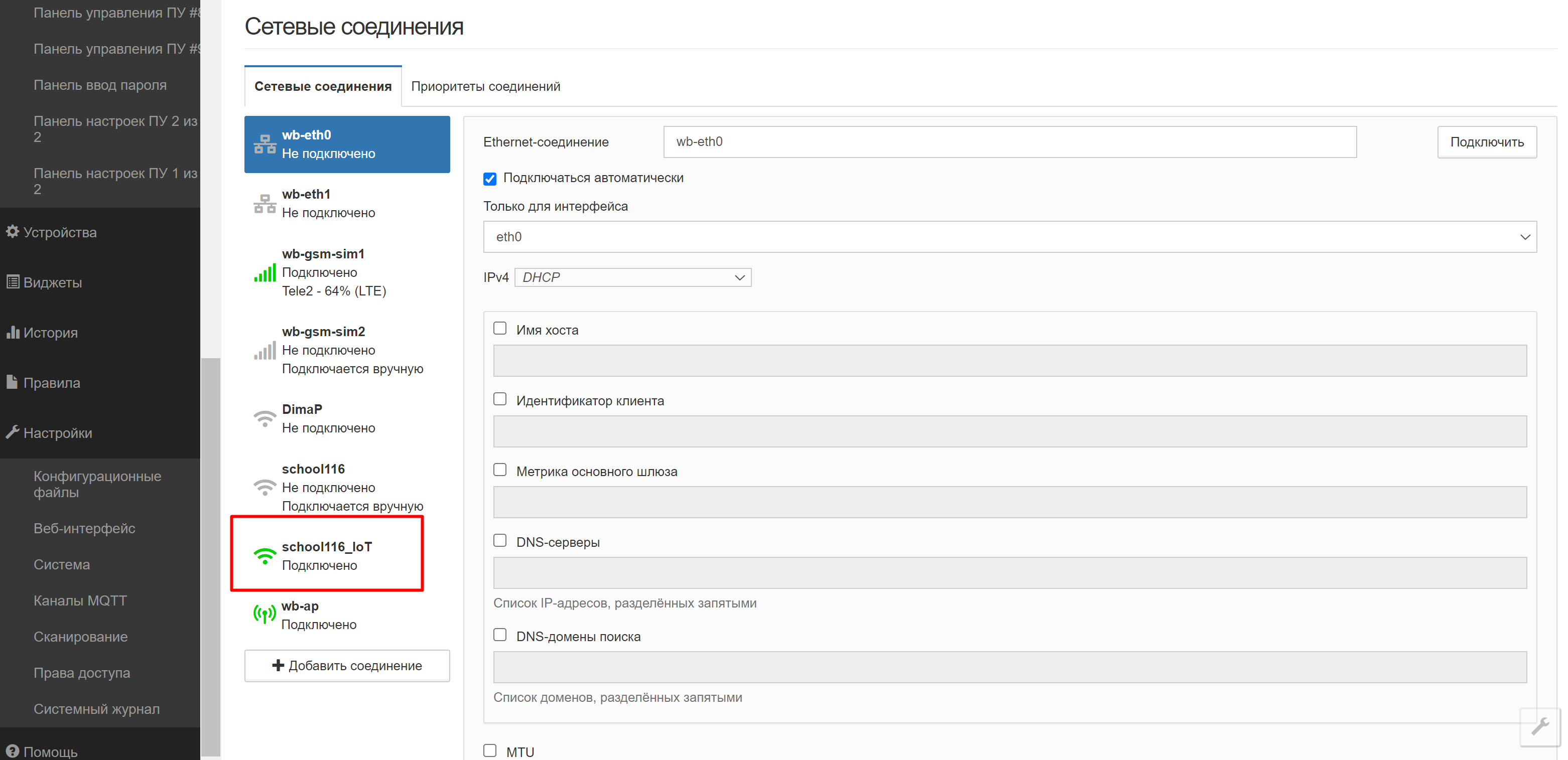Click the wb-eth0 ethernet connection icon
Viewport: 1568px width, 760px height.
265,144
